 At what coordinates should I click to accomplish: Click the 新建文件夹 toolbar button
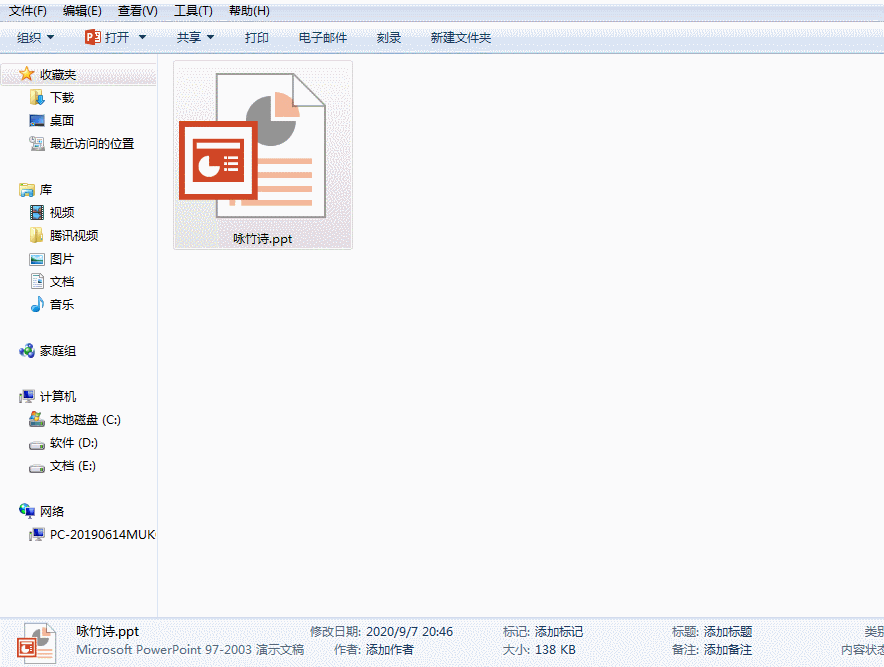(463, 37)
